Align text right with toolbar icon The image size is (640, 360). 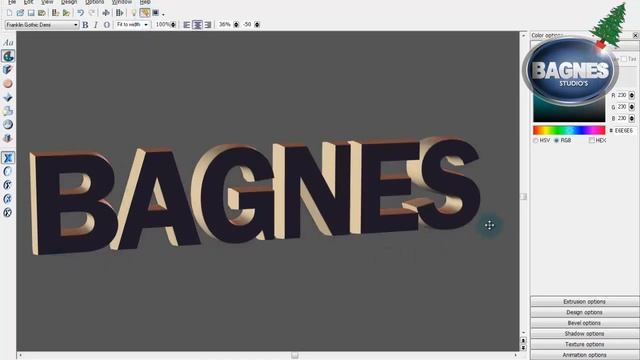pos(208,25)
